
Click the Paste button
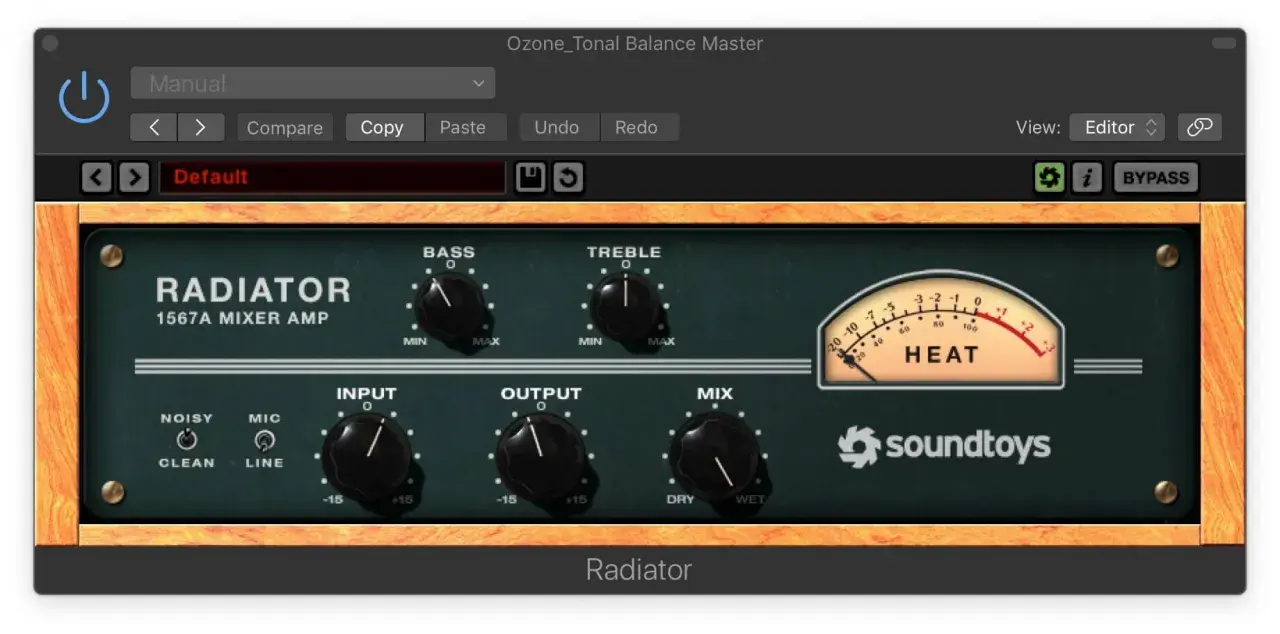point(463,127)
